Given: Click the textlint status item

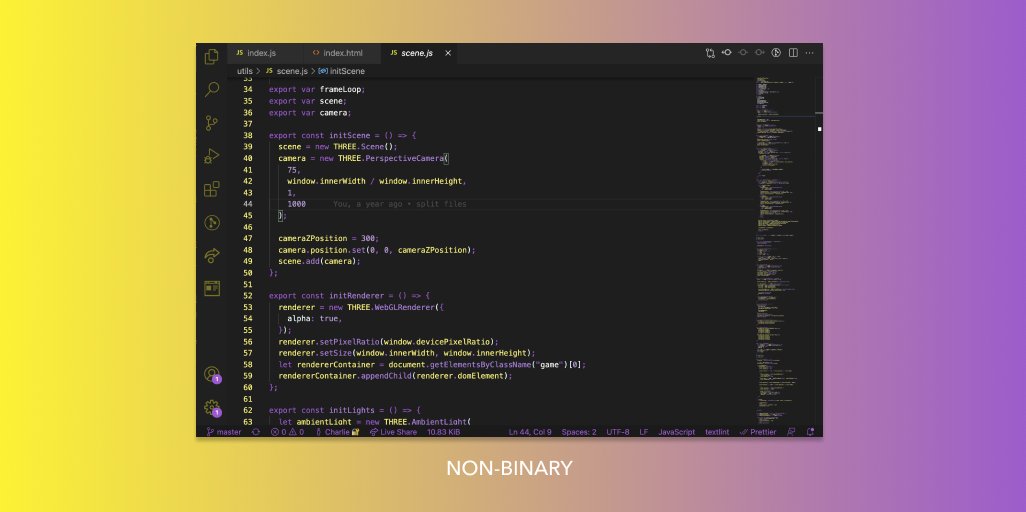Looking at the screenshot, I should coord(717,432).
